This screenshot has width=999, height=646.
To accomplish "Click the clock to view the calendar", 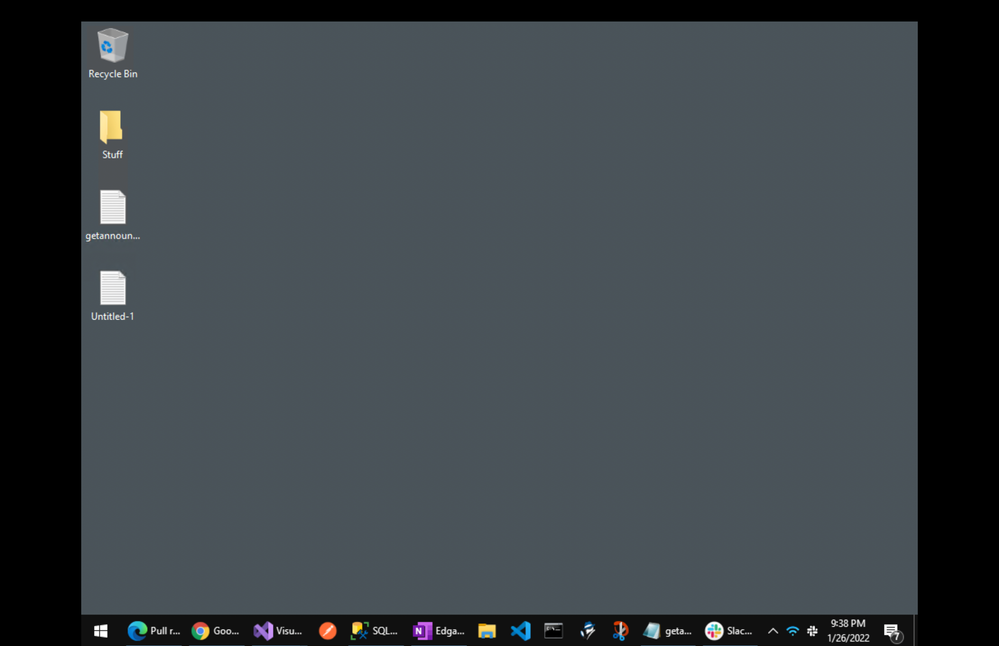I will 847,630.
